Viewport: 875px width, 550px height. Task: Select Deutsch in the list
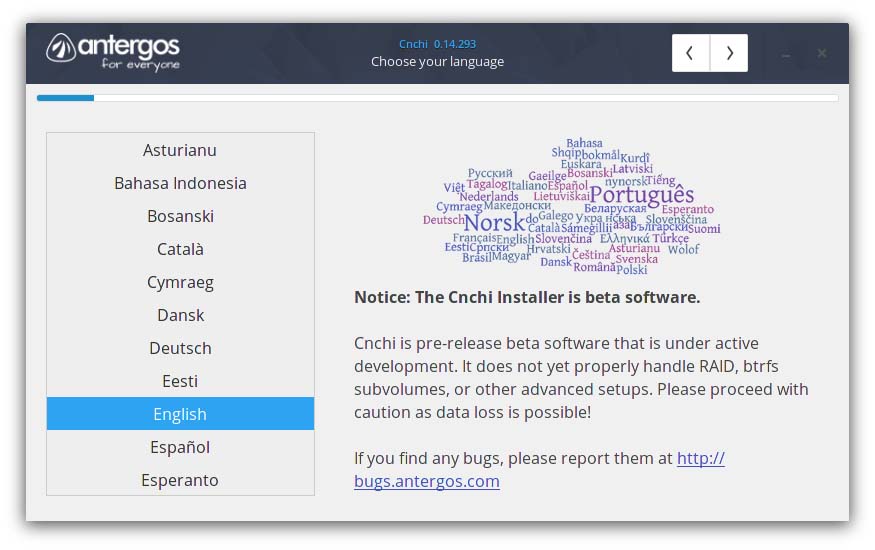coord(180,348)
